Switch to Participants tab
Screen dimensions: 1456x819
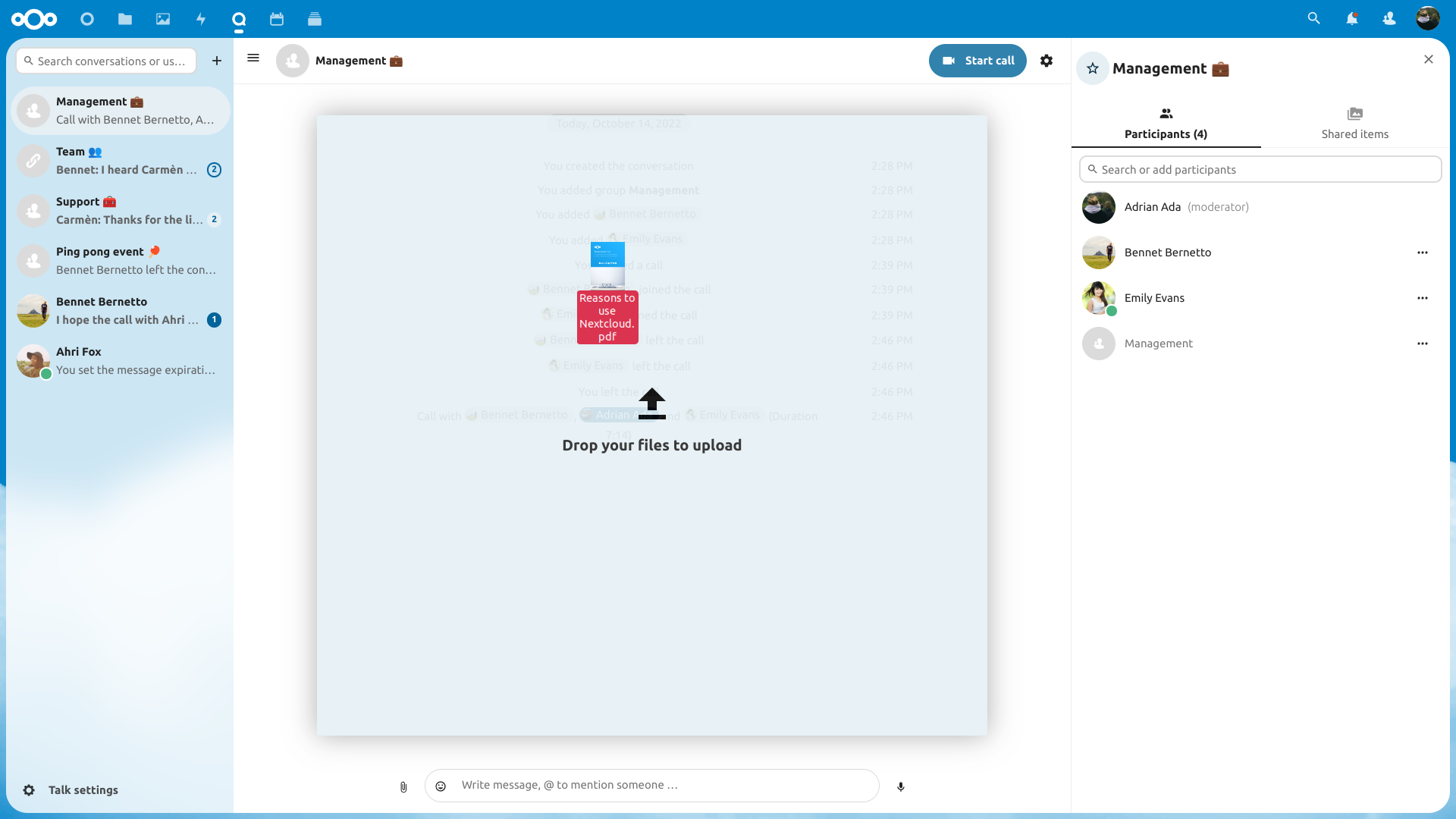(1166, 124)
